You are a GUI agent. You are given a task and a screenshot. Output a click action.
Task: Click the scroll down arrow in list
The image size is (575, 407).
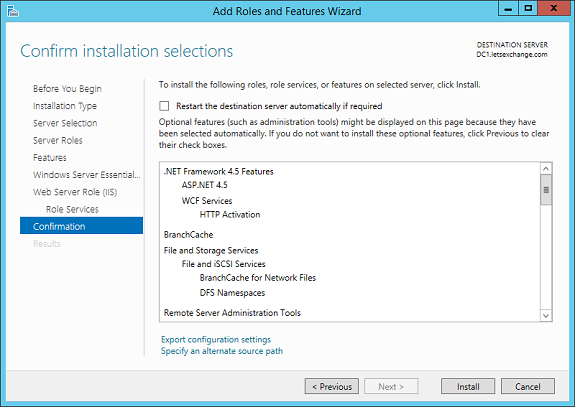[546, 315]
